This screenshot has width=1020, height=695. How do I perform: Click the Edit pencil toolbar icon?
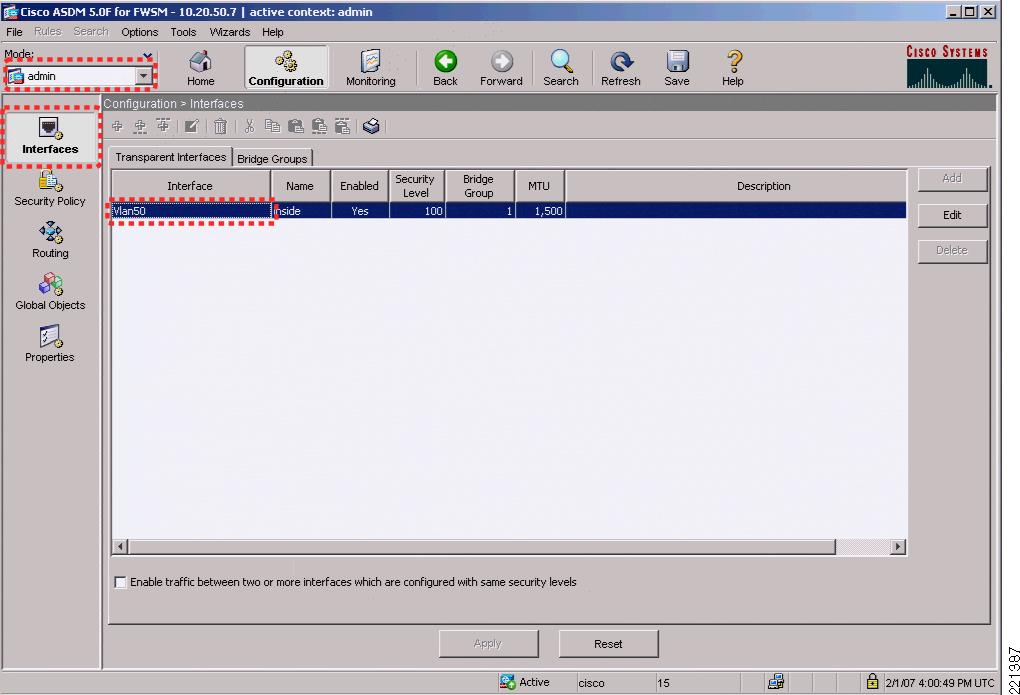(191, 126)
